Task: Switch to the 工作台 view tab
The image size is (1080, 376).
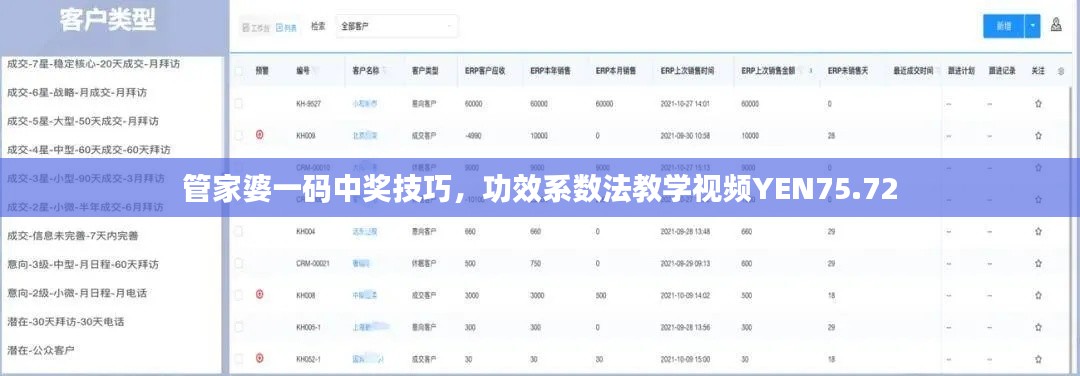Action: (x=256, y=28)
